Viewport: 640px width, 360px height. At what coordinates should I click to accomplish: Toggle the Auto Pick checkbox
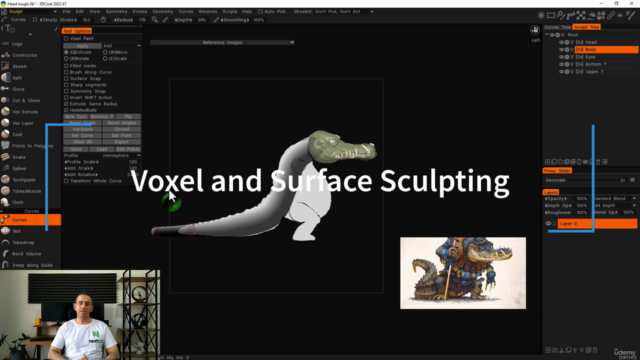point(260,12)
